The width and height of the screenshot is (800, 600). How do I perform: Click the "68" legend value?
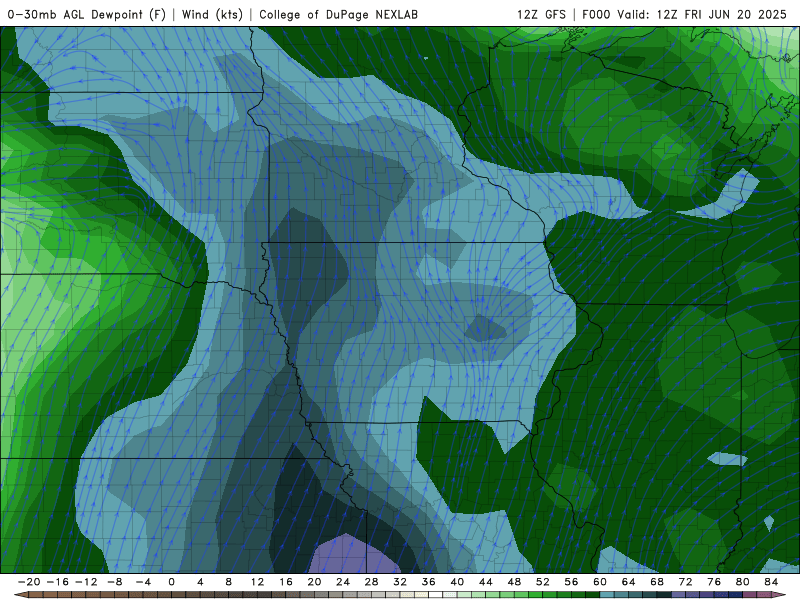657,582
